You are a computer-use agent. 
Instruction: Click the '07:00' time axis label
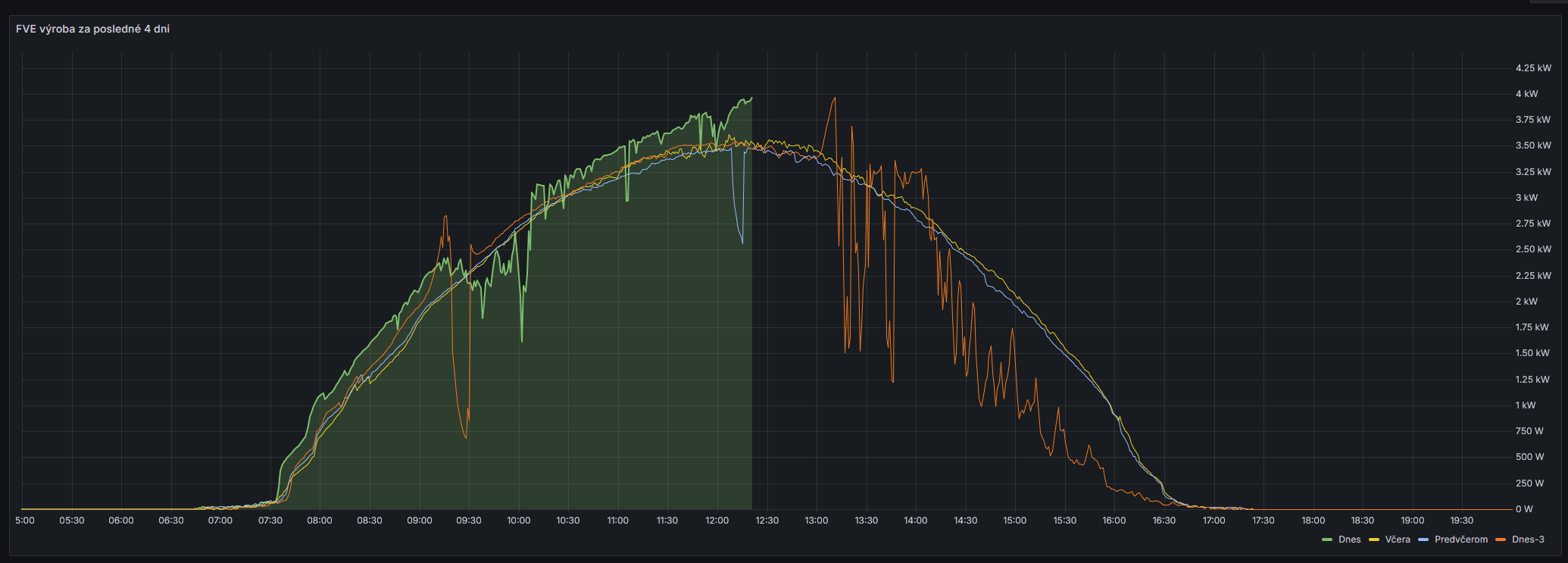pos(220,521)
